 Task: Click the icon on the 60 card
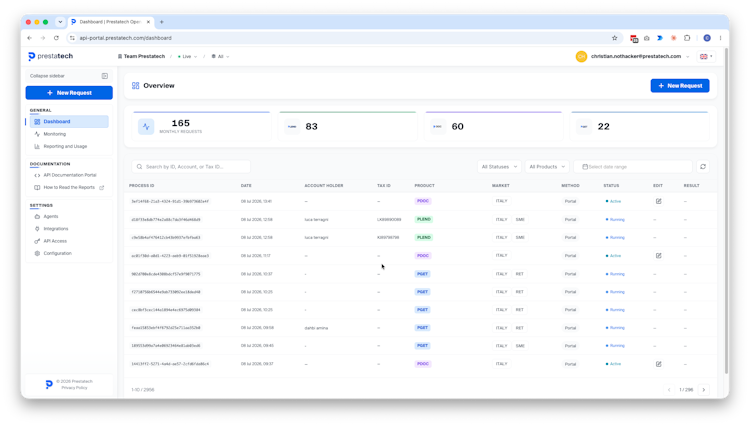[x=438, y=127]
